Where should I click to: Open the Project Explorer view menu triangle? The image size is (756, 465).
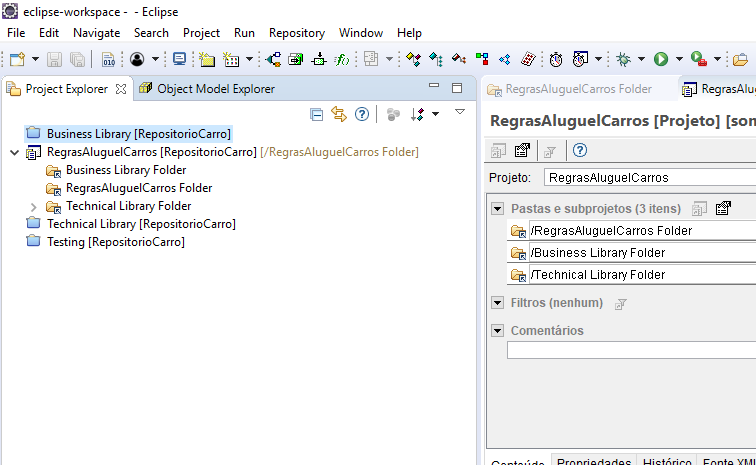(460, 112)
